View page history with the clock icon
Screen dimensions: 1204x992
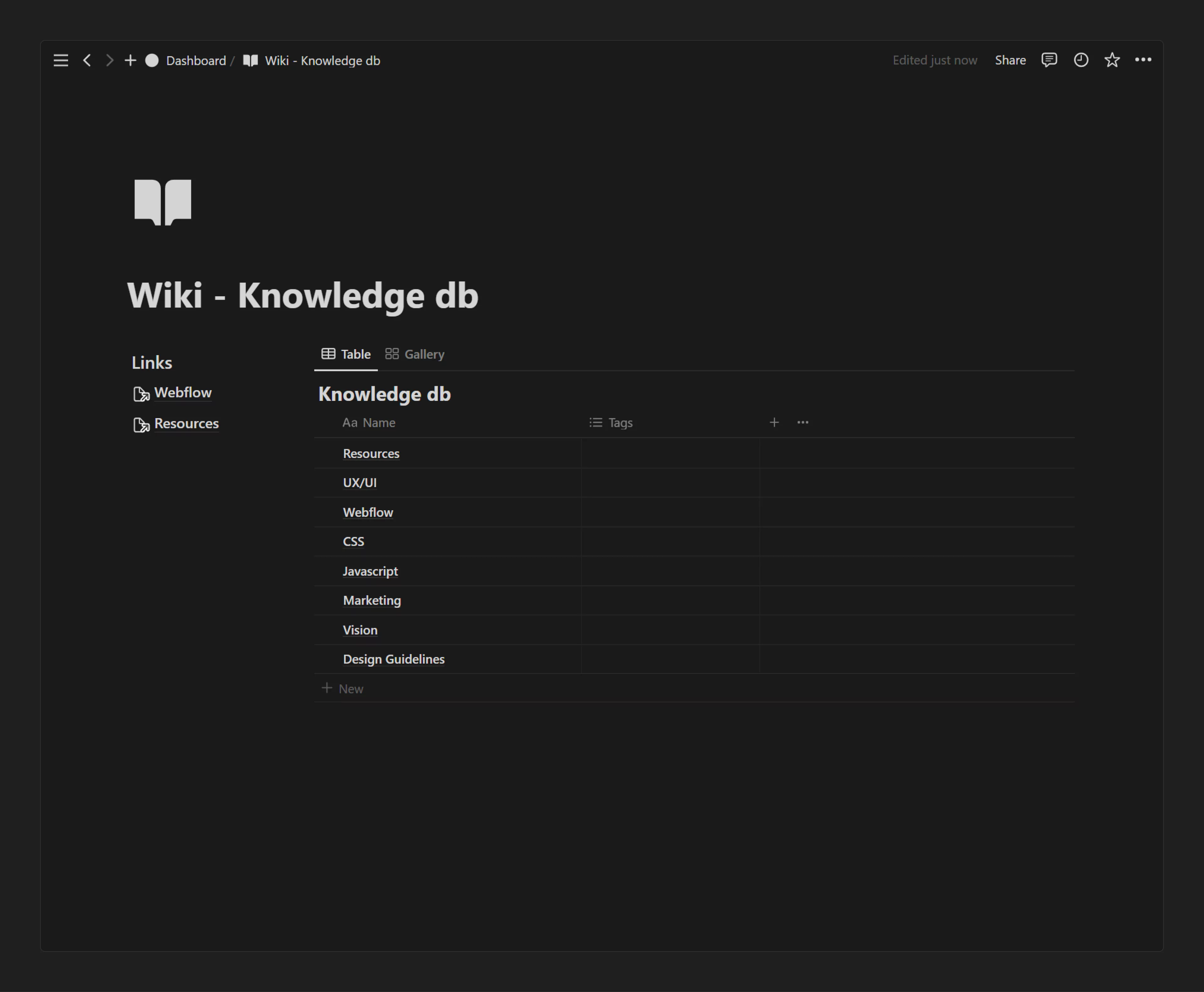[x=1080, y=60]
